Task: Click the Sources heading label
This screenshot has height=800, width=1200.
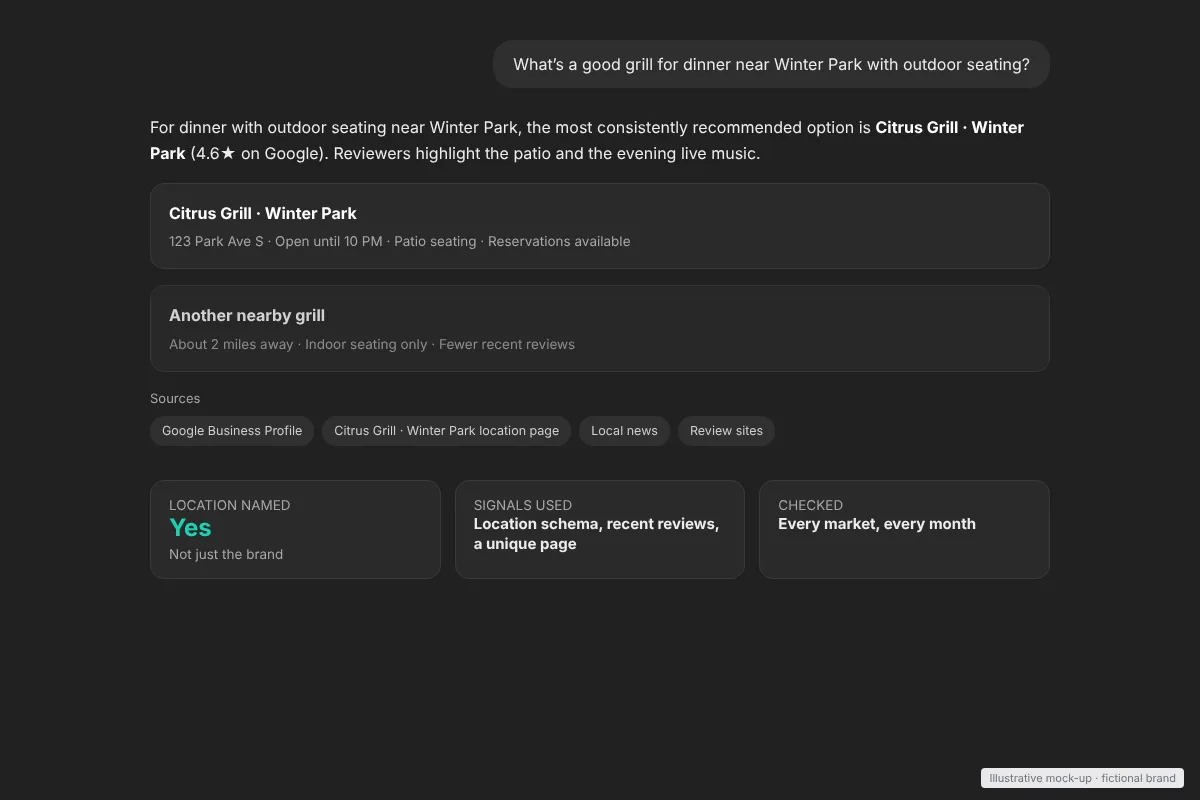Action: 175,398
